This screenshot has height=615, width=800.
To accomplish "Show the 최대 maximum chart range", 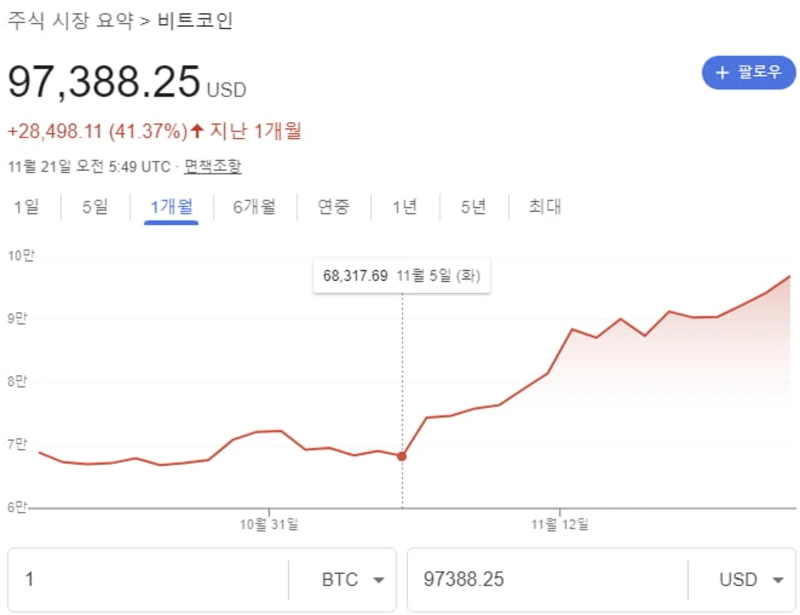I will pos(545,207).
